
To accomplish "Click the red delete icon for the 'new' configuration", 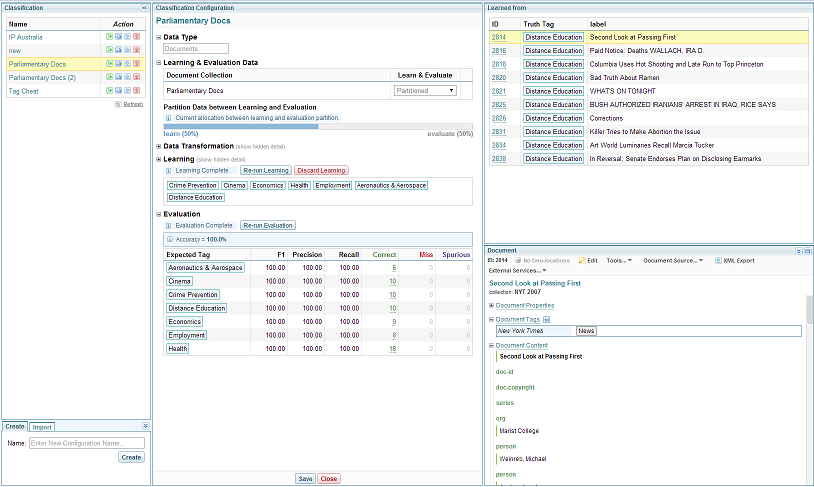I will pos(135,50).
